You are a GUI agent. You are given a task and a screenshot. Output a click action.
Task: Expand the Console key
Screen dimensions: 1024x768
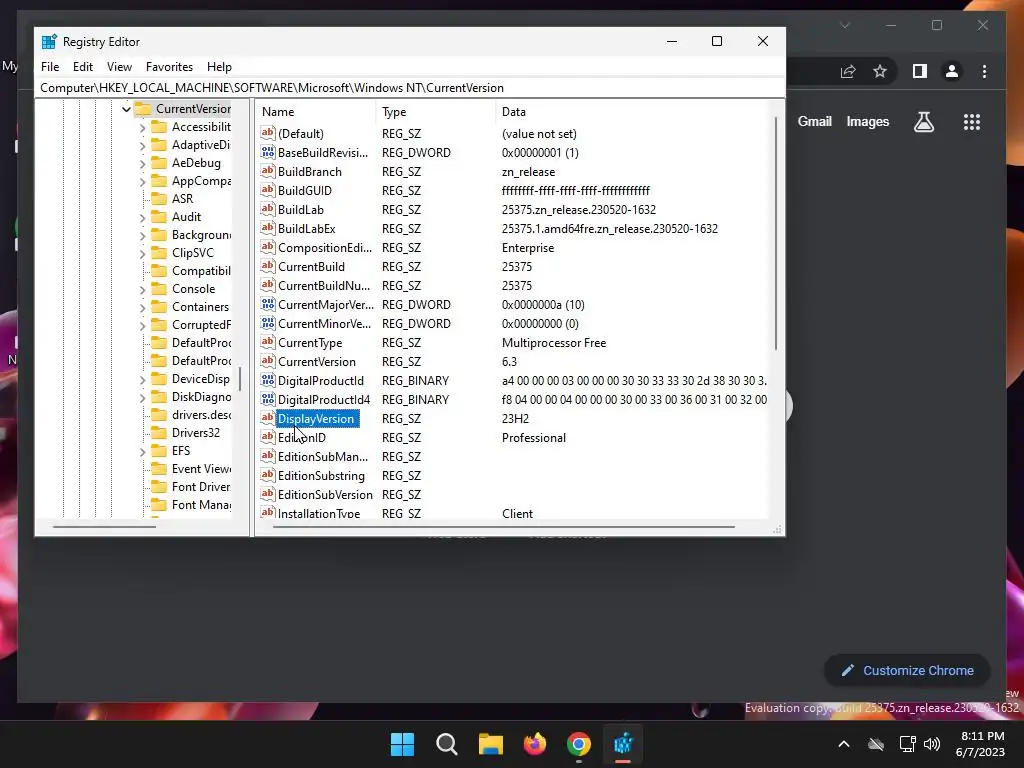coord(142,289)
